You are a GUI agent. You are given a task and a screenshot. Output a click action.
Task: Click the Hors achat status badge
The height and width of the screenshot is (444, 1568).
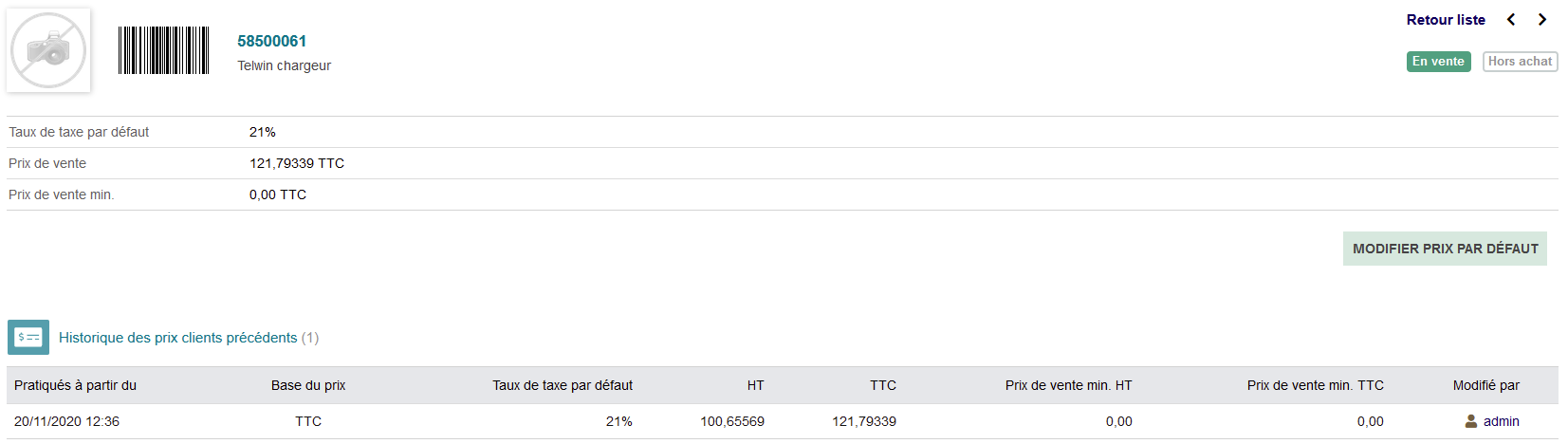1520,62
